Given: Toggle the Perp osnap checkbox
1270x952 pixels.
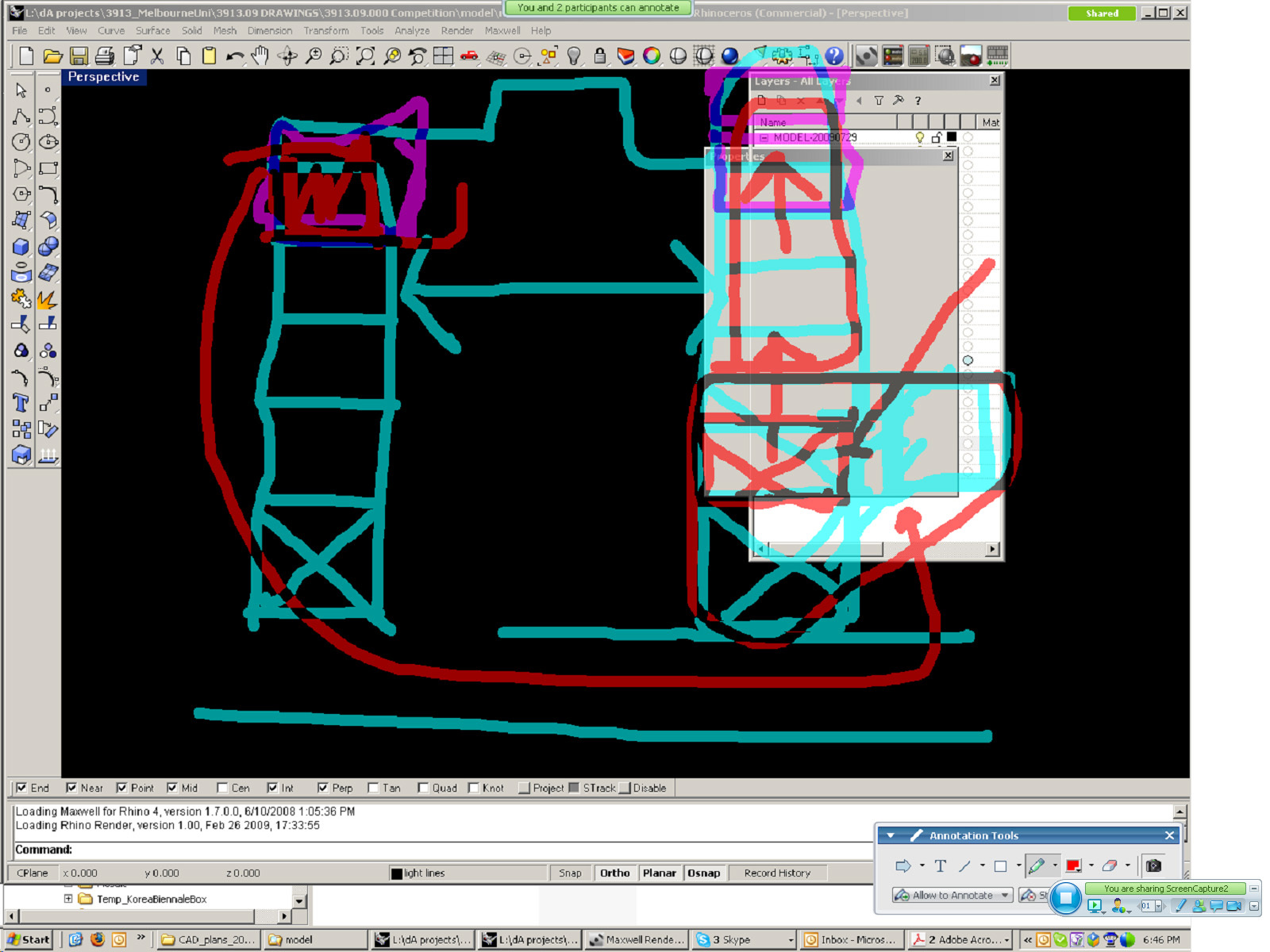Looking at the screenshot, I should point(323,788).
